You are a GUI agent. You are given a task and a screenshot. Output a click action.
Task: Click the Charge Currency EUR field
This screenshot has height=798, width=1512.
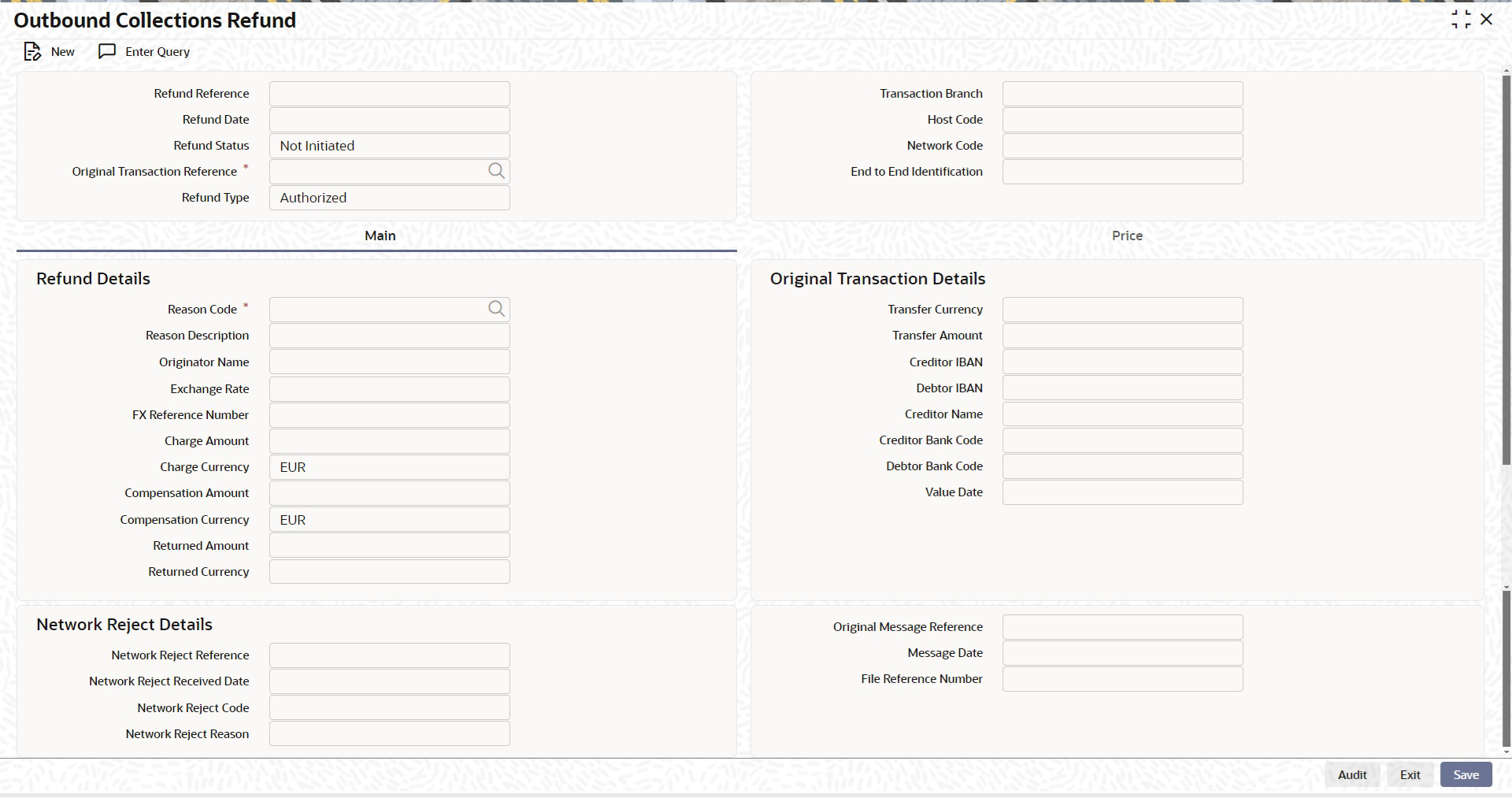390,467
